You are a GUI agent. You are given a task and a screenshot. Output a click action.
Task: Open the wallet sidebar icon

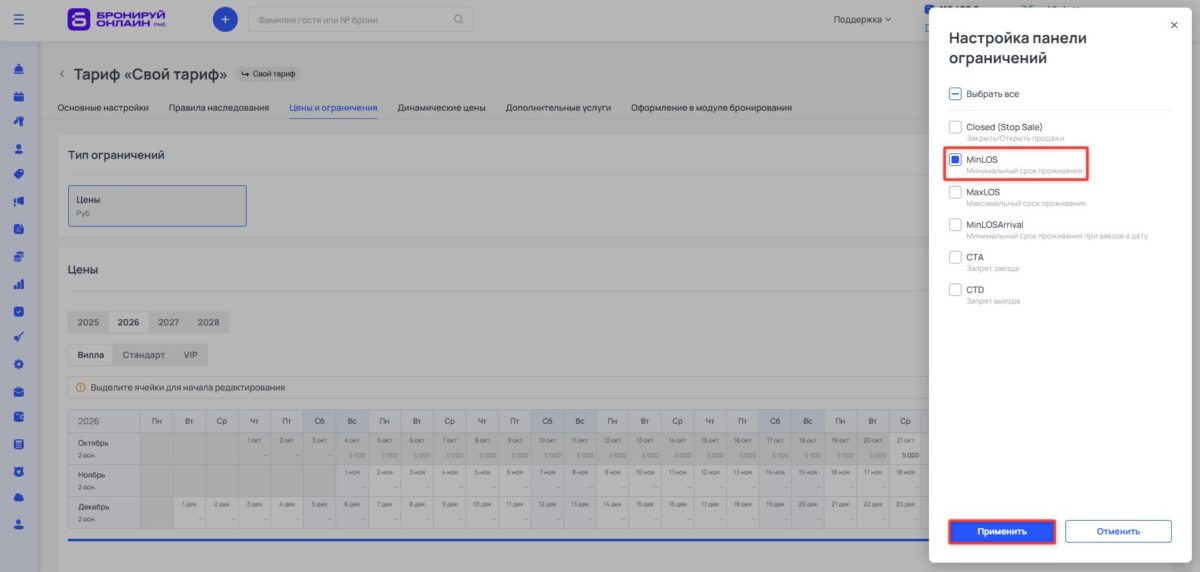(x=19, y=417)
